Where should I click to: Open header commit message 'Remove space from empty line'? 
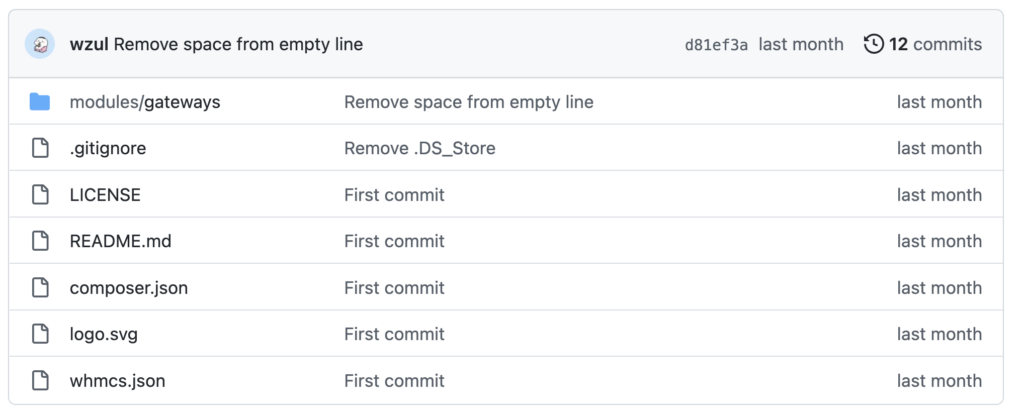238,44
